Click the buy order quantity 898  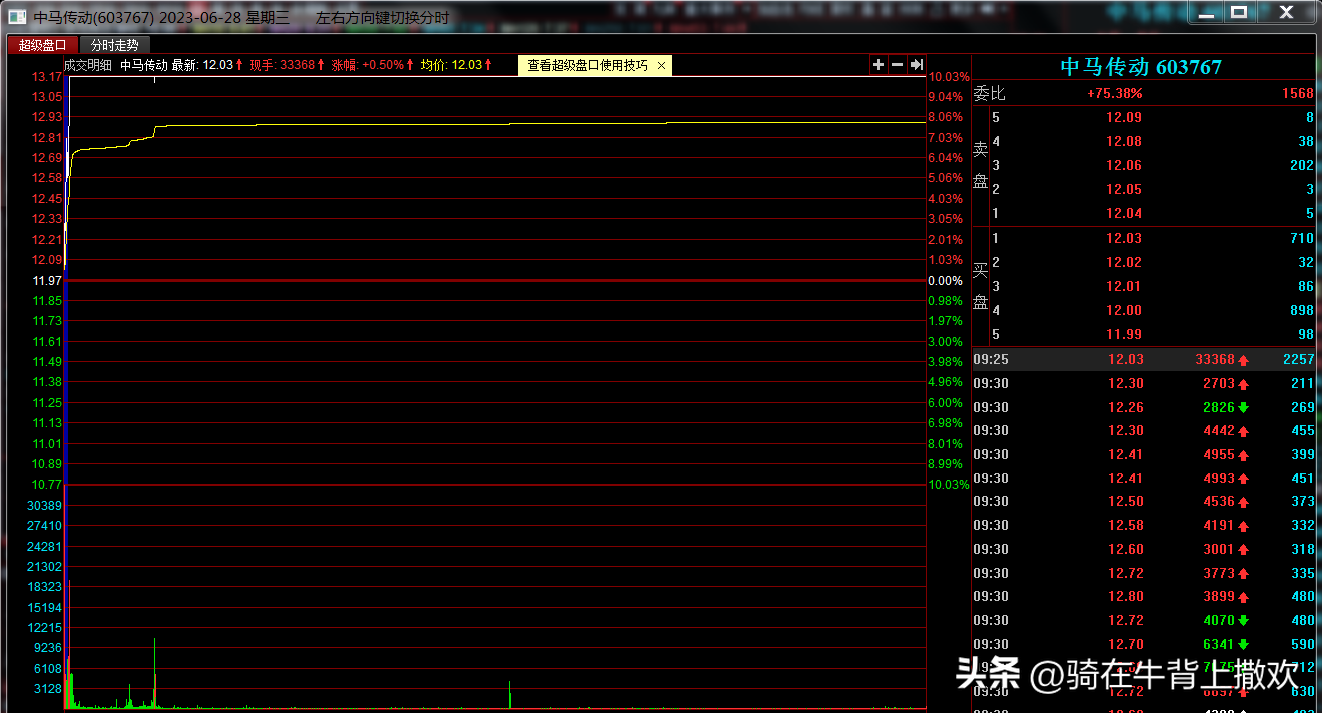(1302, 310)
